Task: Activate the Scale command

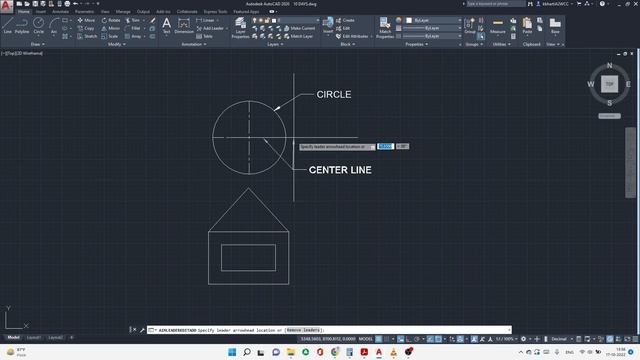Action: [x=110, y=36]
